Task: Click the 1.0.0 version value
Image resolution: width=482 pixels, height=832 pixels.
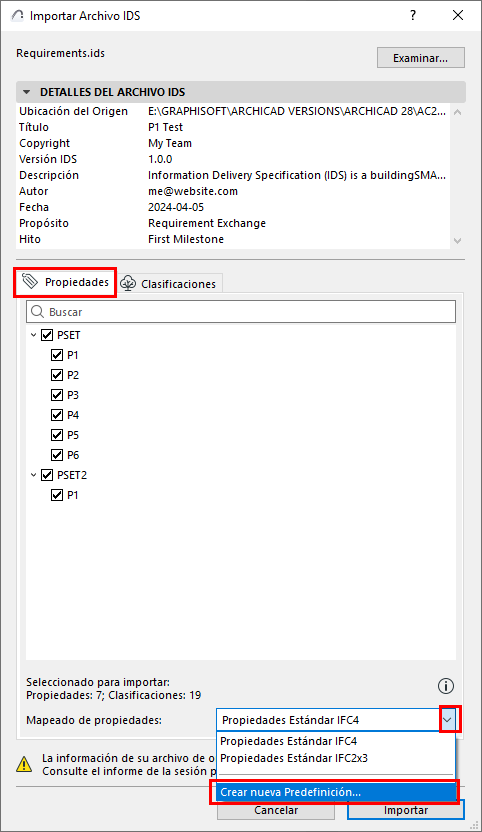Action: pos(160,159)
